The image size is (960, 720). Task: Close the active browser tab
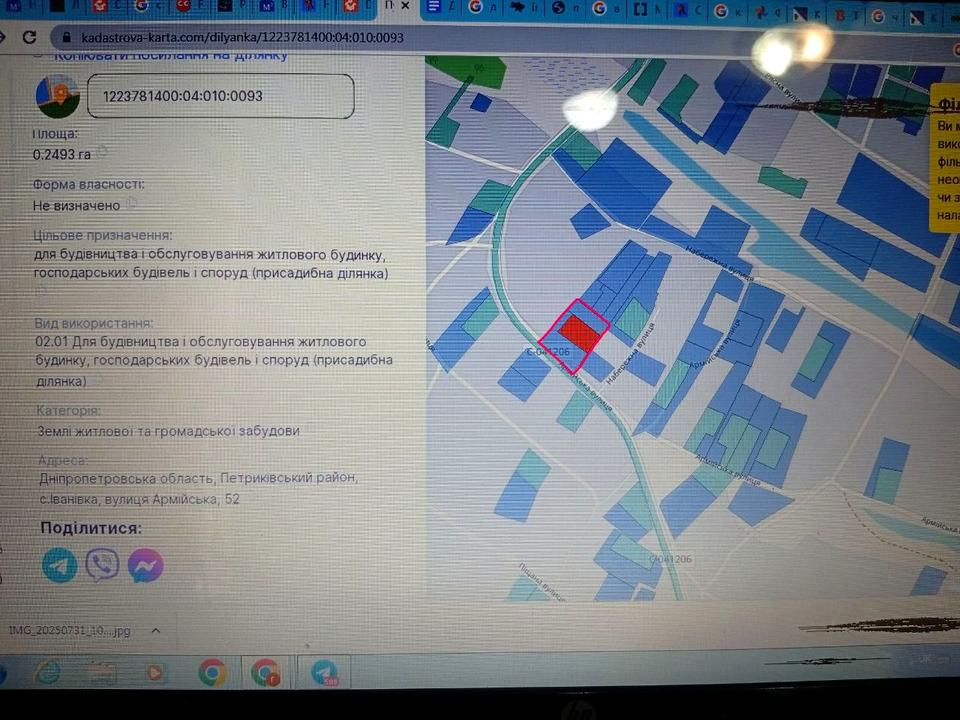[404, 6]
